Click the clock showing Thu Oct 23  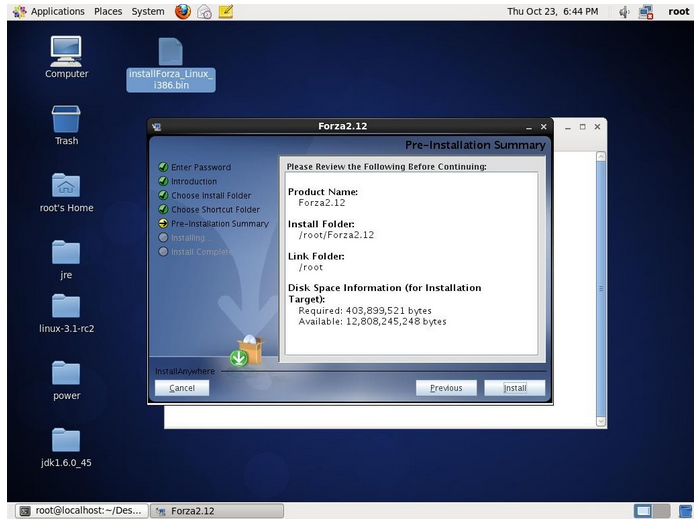[552, 12]
